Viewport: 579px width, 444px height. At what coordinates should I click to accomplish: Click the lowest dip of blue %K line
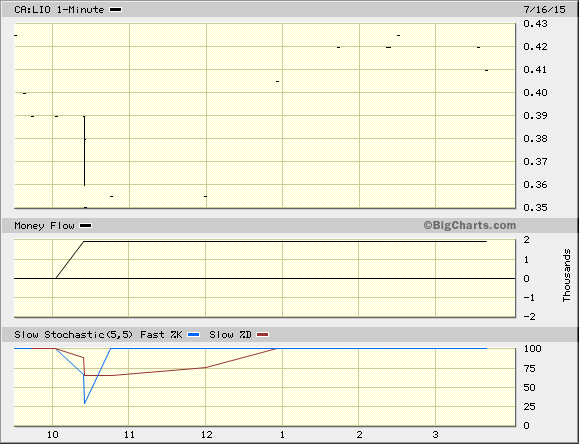(85, 403)
